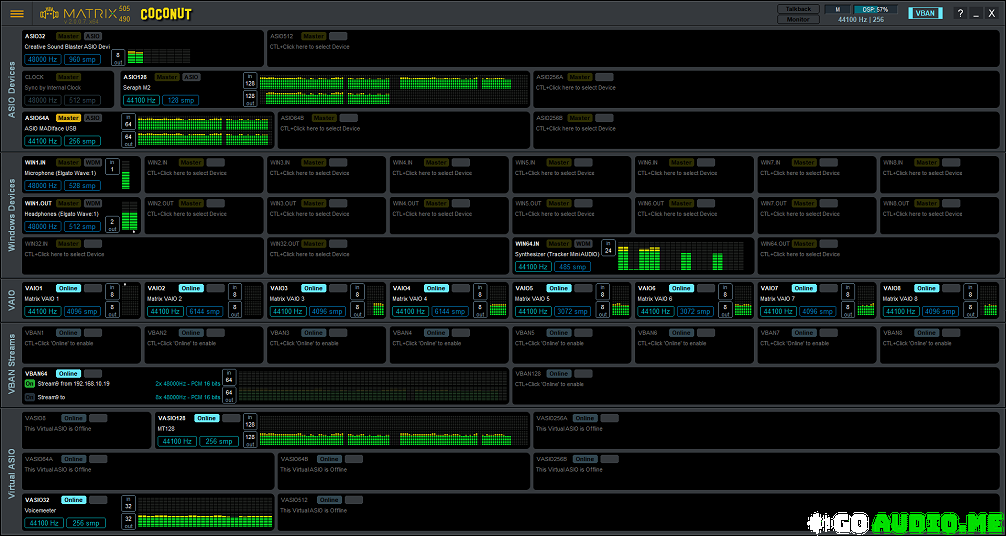This screenshot has height=536, width=1006.
Task: Toggle Online for VASIO128
Action: [207, 418]
